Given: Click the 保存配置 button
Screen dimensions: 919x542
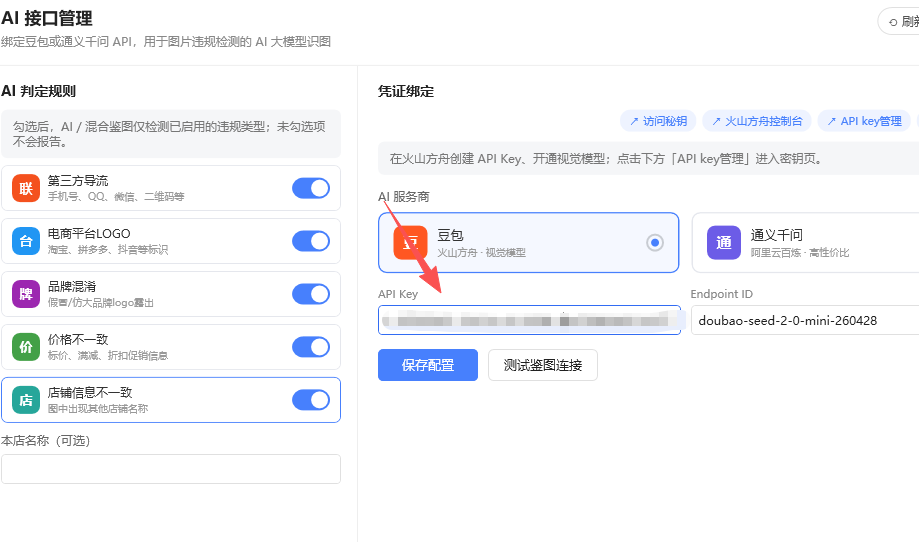Looking at the screenshot, I should 428,365.
